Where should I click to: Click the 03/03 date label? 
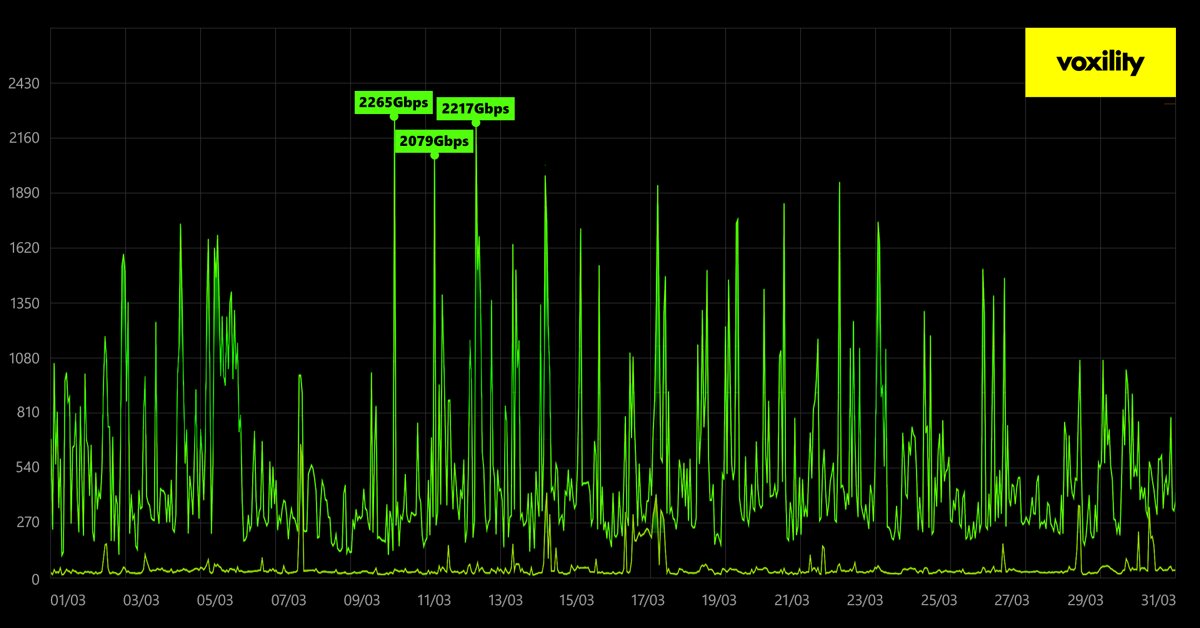(141, 601)
